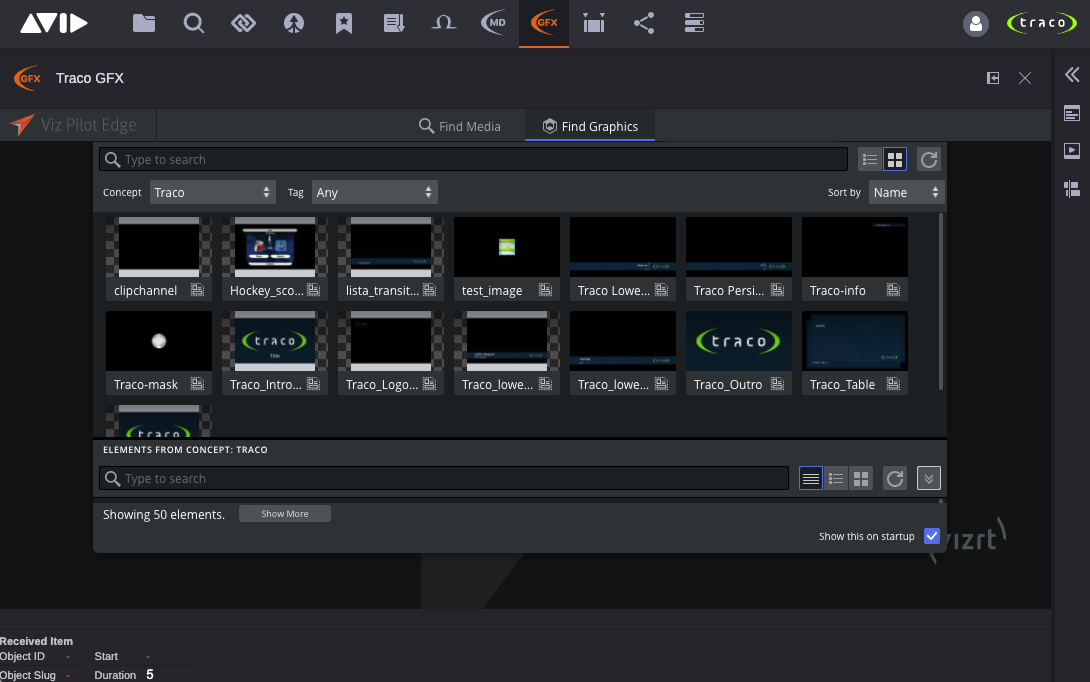Refresh the graphics template list
This screenshot has width=1090, height=682.
point(928,159)
